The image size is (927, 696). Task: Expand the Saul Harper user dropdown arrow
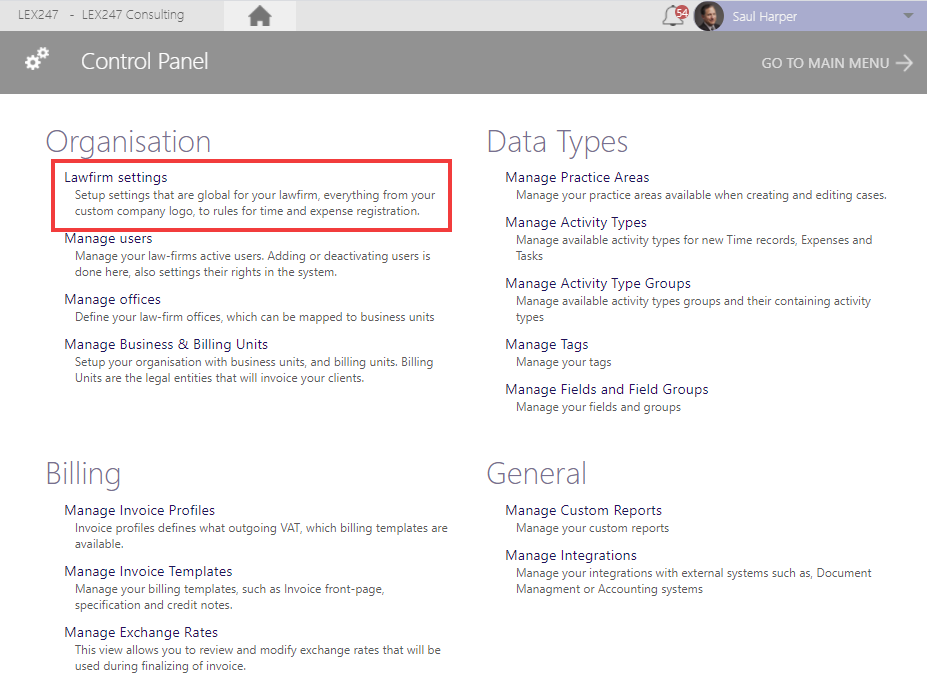pyautogui.click(x=908, y=16)
